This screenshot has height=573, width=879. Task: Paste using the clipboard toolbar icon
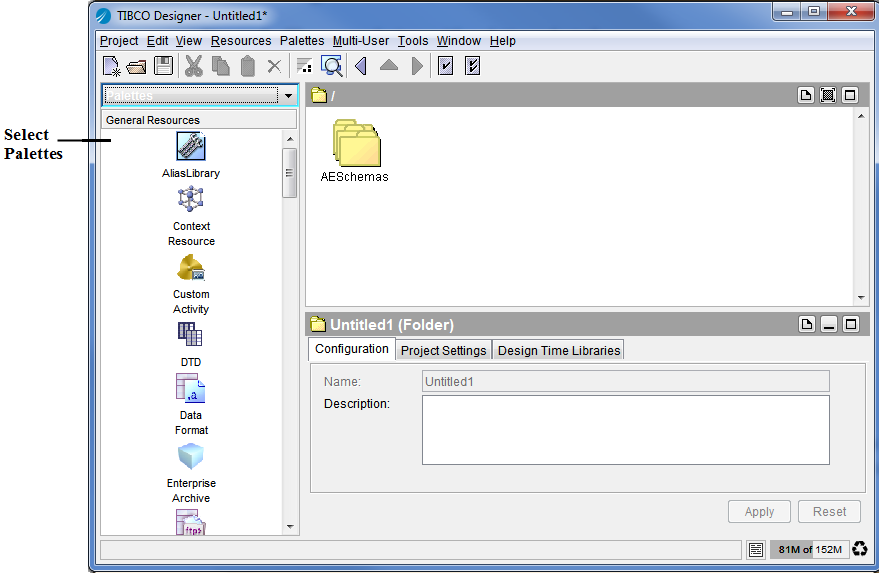coord(247,66)
